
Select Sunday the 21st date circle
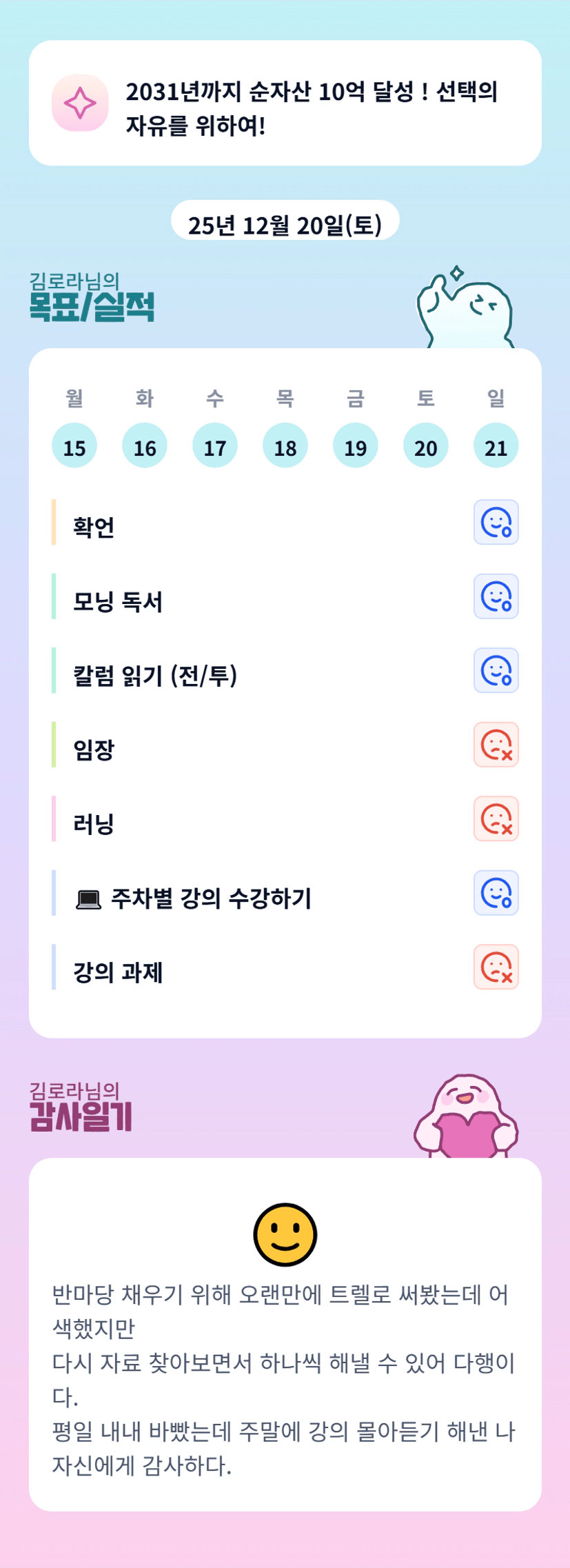pos(496,445)
